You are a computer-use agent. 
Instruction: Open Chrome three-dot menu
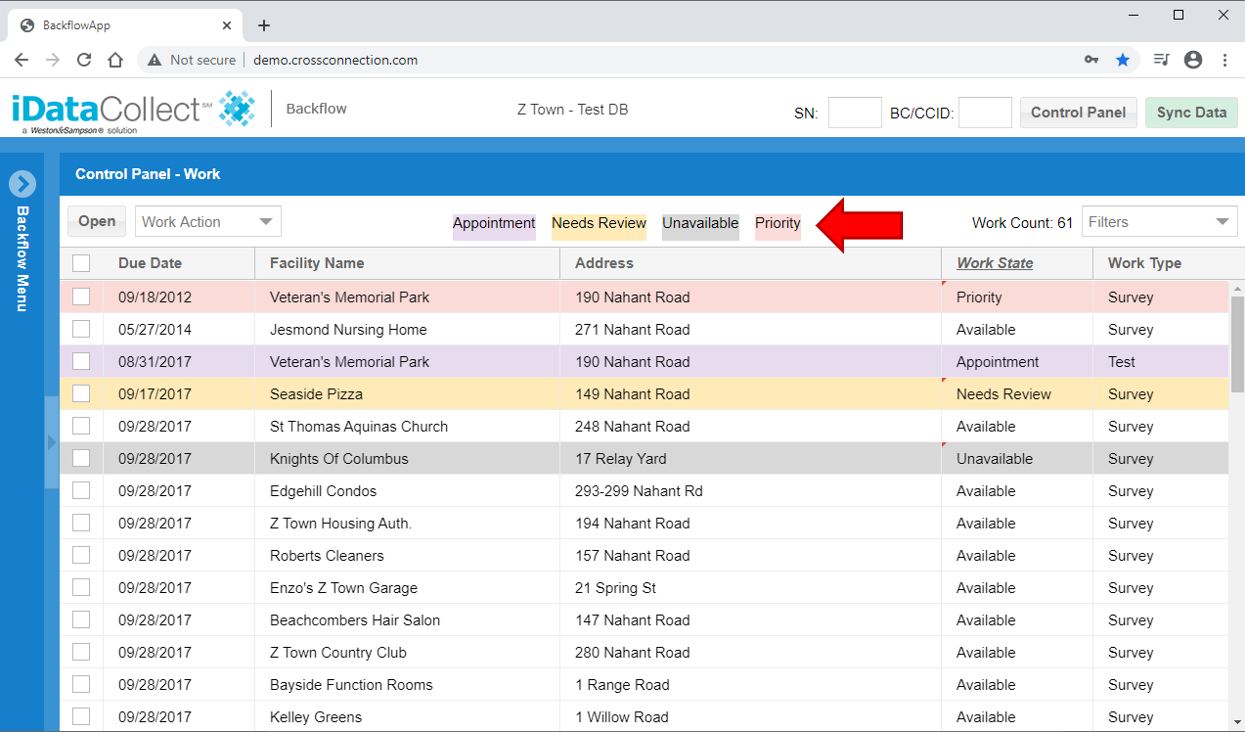click(1225, 60)
